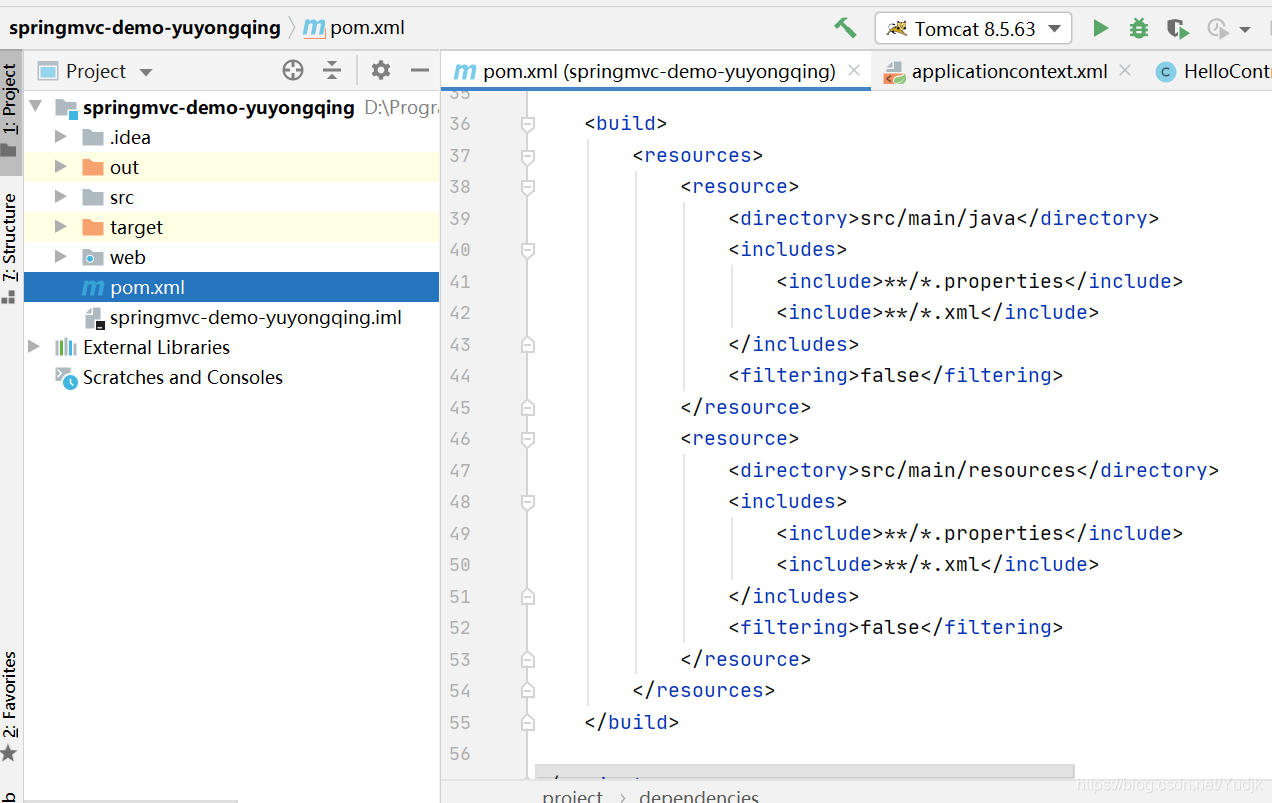The image size is (1272, 803).
Task: Open Project panel settings gear
Action: click(x=380, y=70)
